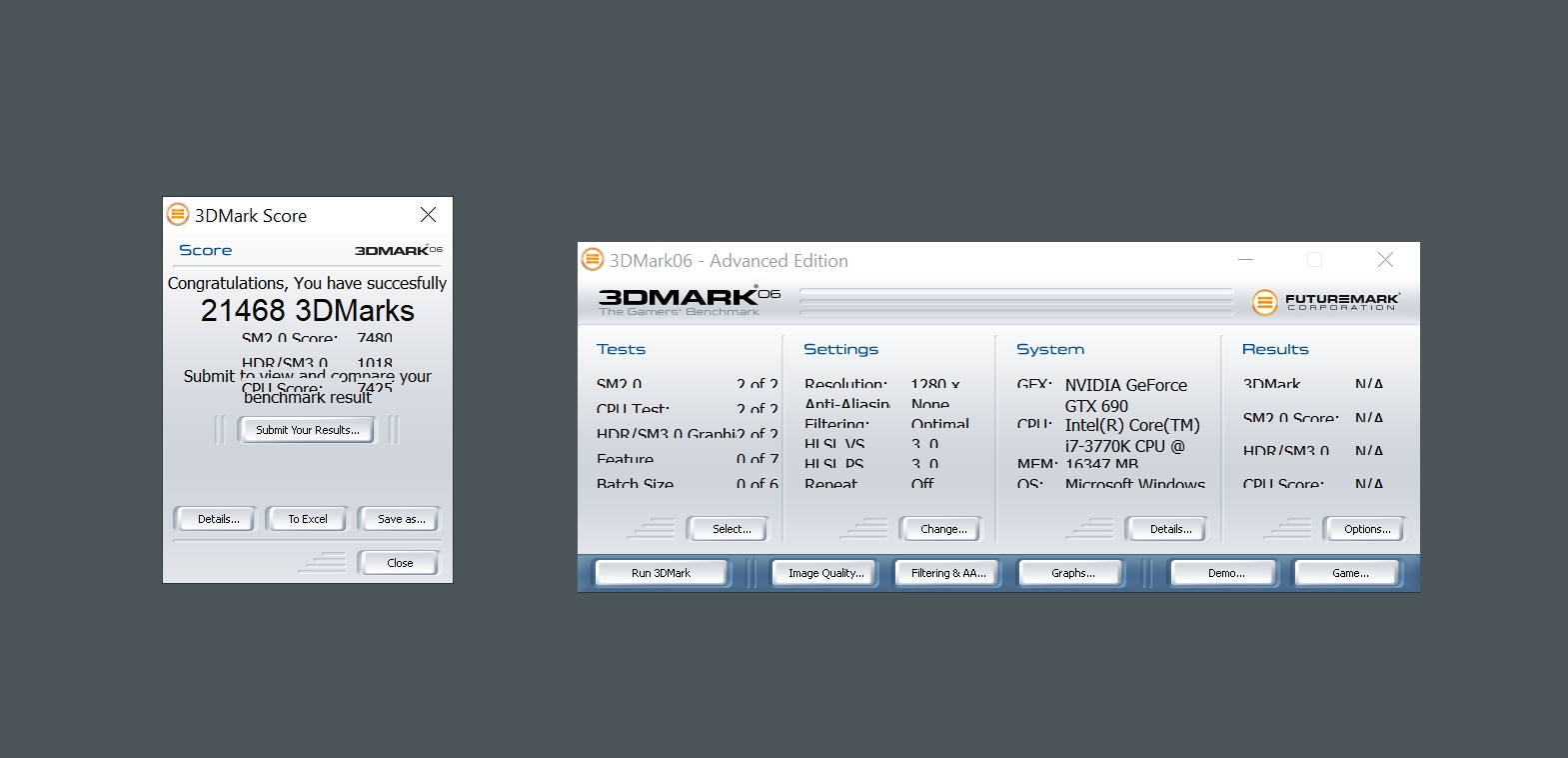Click the Tests section heading
This screenshot has width=1568, height=758.
coord(621,349)
